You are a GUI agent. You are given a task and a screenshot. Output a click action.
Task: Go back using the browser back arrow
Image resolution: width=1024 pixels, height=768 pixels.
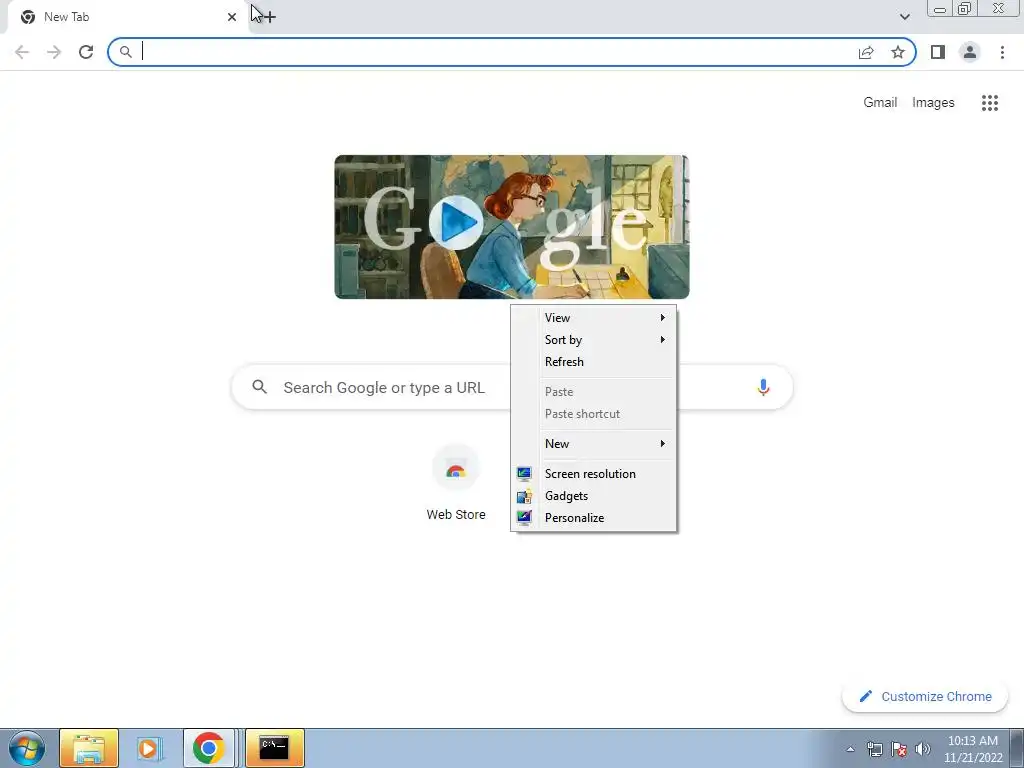click(22, 52)
